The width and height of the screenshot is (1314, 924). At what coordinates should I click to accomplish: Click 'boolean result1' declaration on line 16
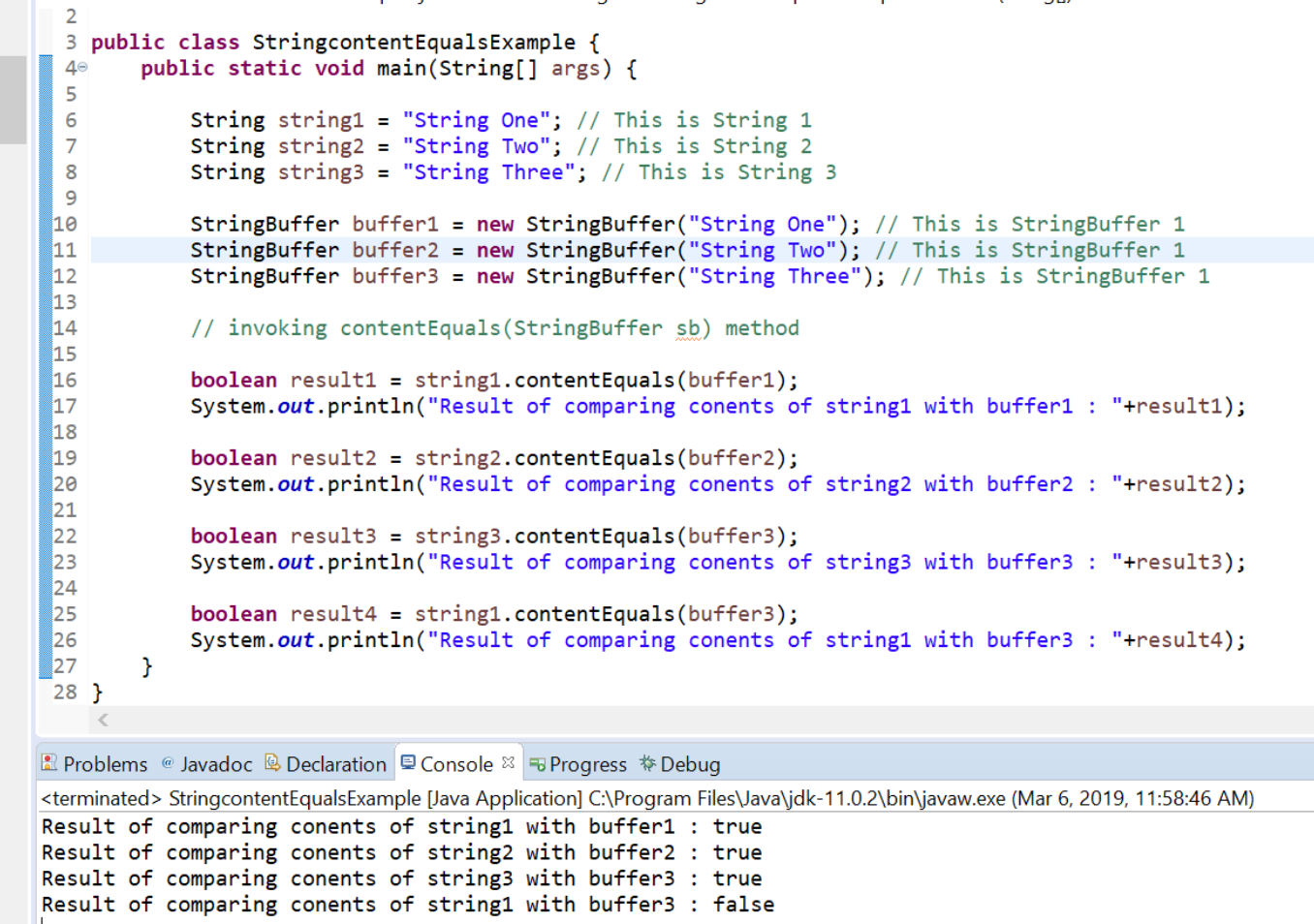(283, 381)
